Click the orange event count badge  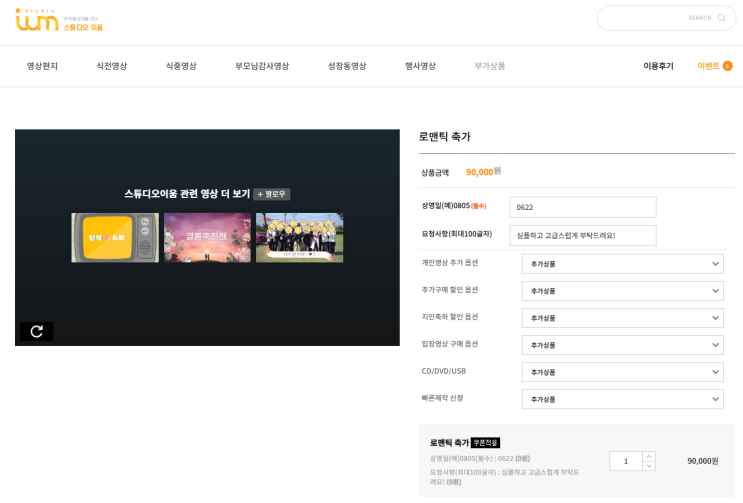coord(727,66)
